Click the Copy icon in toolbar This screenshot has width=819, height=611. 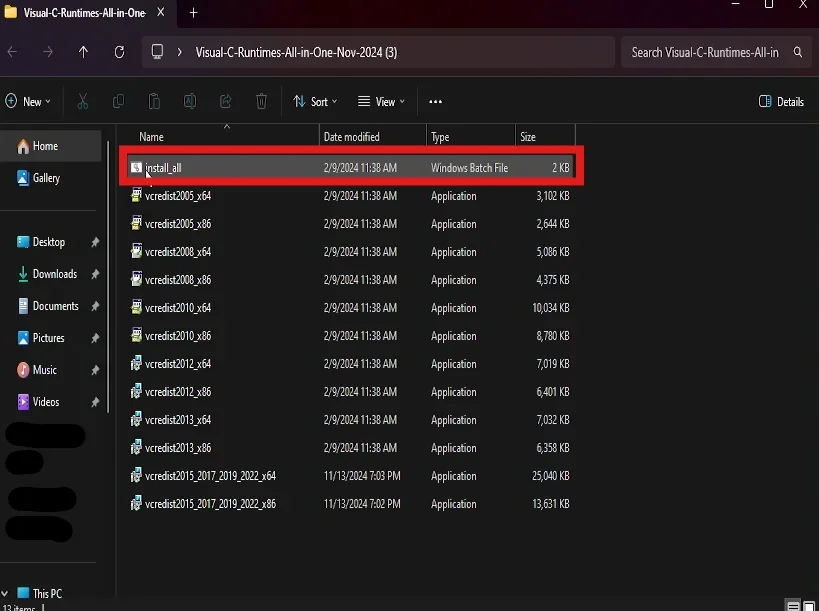(119, 101)
